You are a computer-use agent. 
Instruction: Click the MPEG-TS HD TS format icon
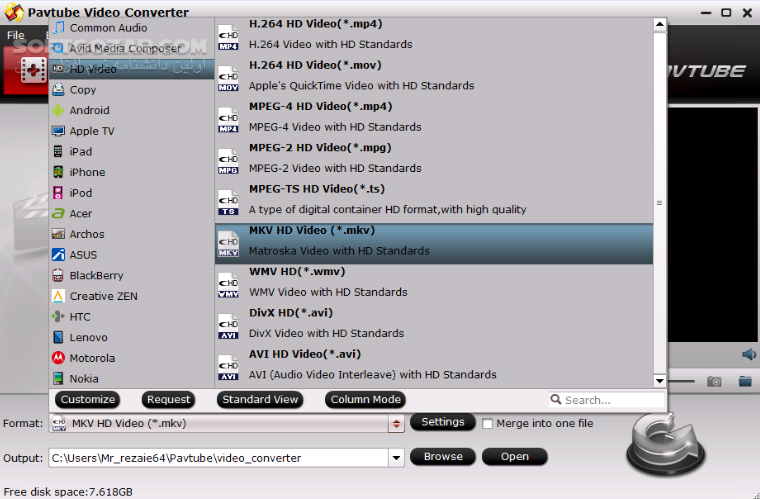(228, 203)
